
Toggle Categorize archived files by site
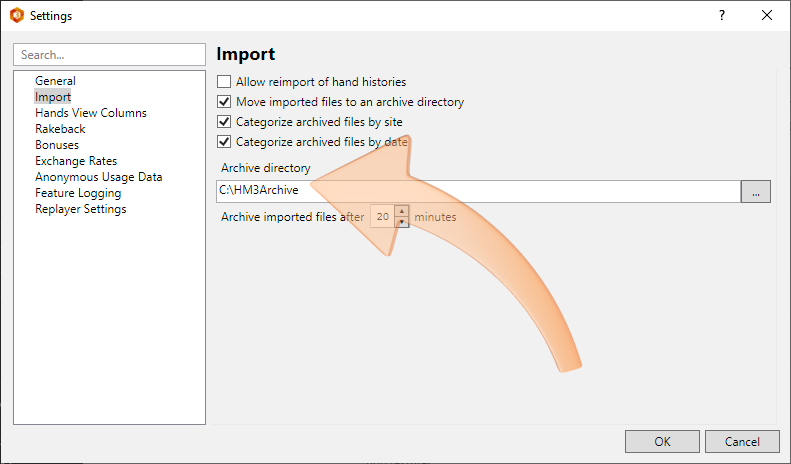click(x=224, y=122)
